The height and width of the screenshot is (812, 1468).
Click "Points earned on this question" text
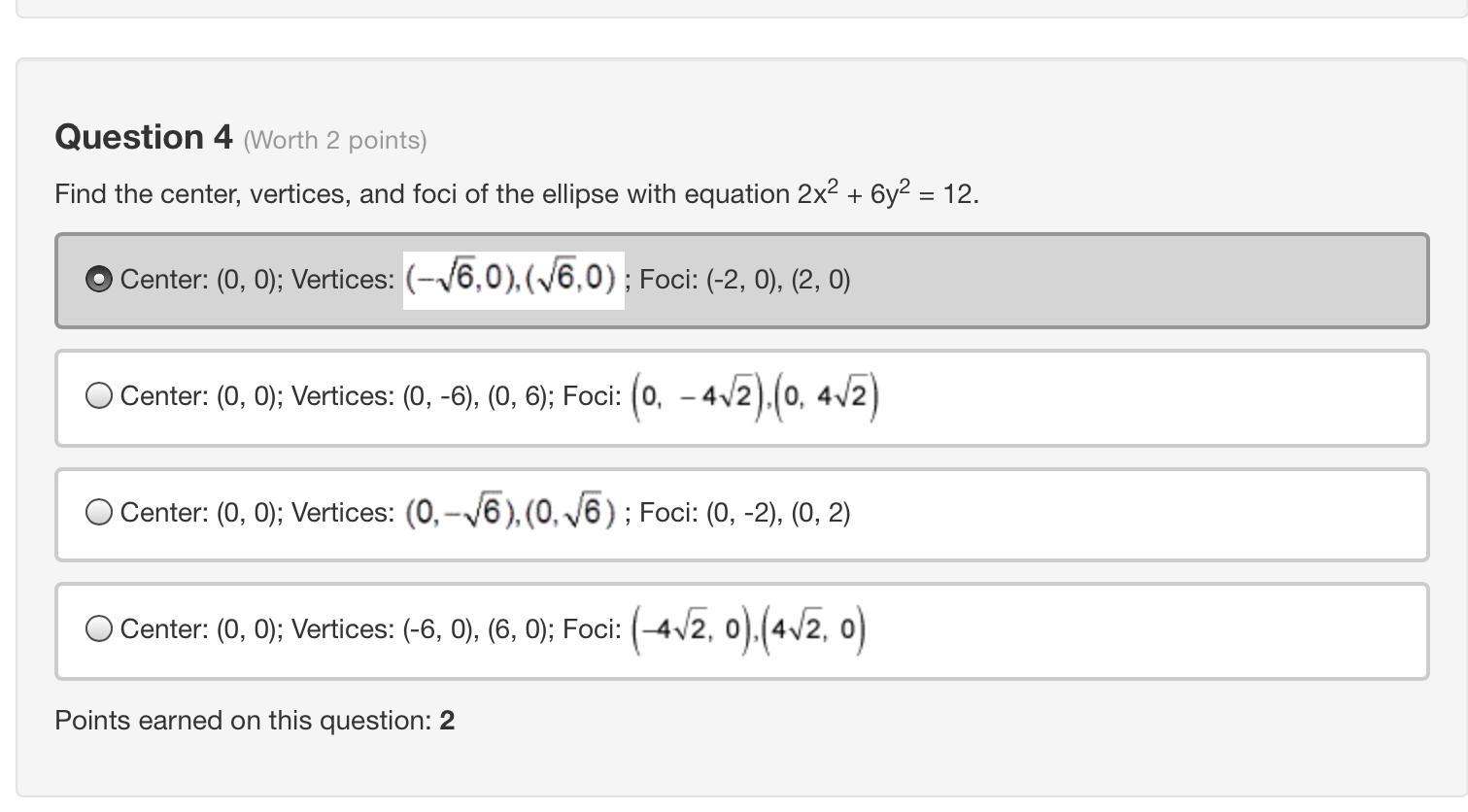click(x=242, y=721)
